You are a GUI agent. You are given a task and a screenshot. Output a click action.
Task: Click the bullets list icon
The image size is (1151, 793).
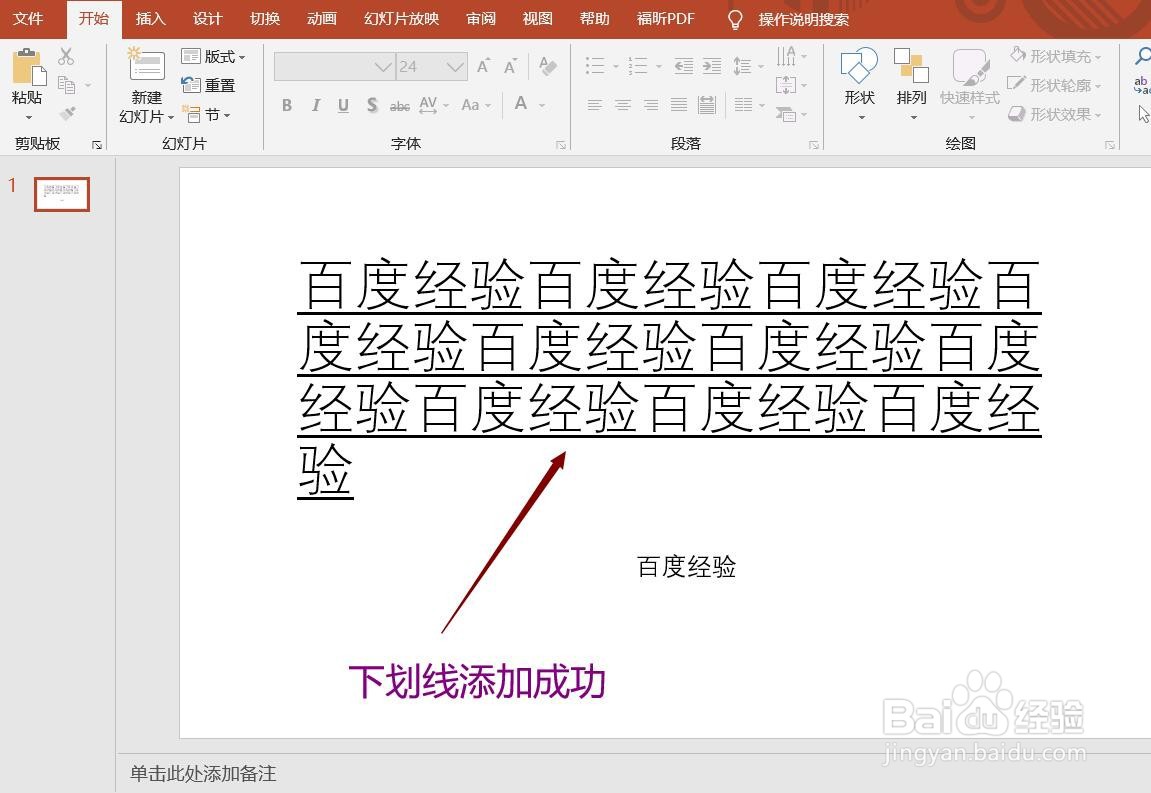[595, 66]
